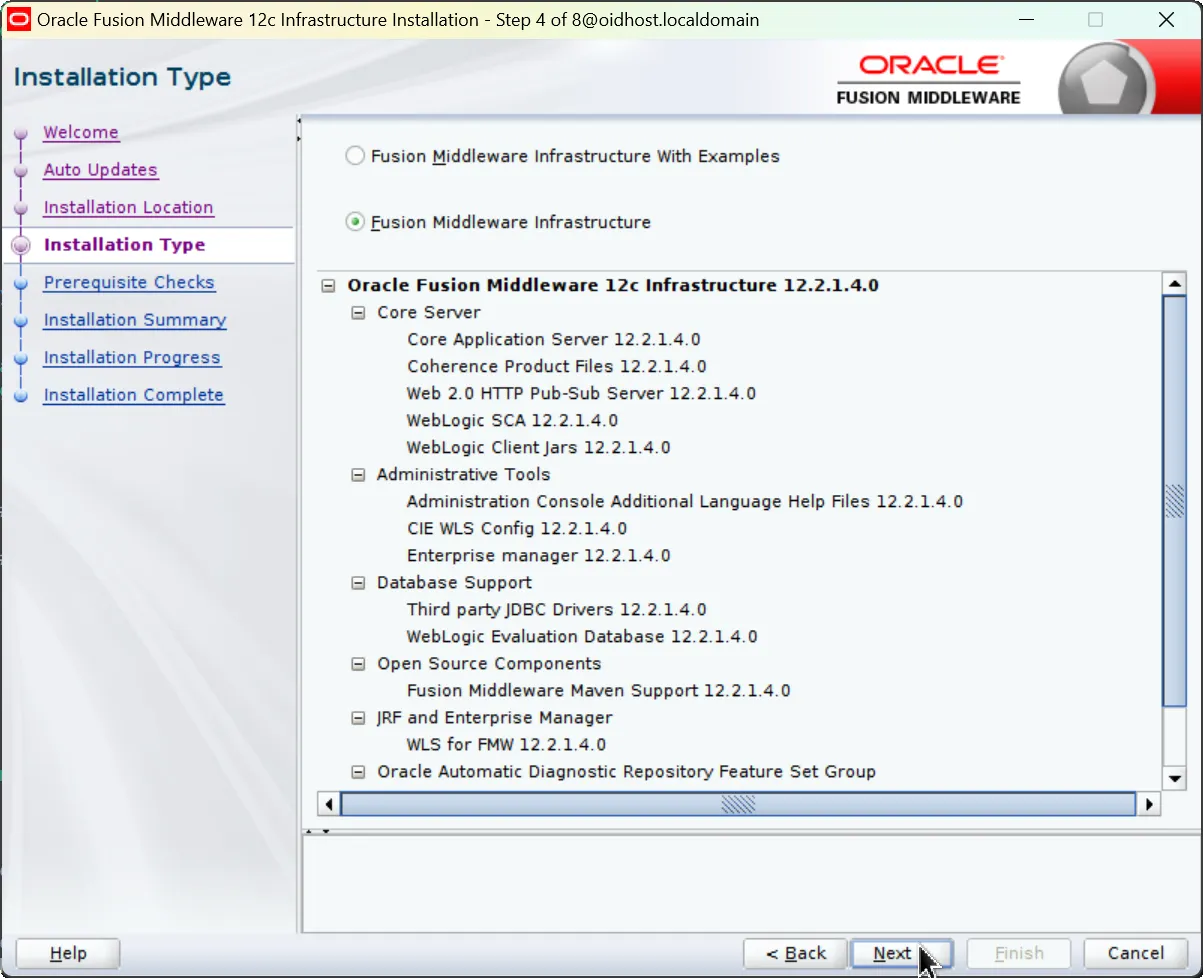Minimize the installer window

(1026, 20)
